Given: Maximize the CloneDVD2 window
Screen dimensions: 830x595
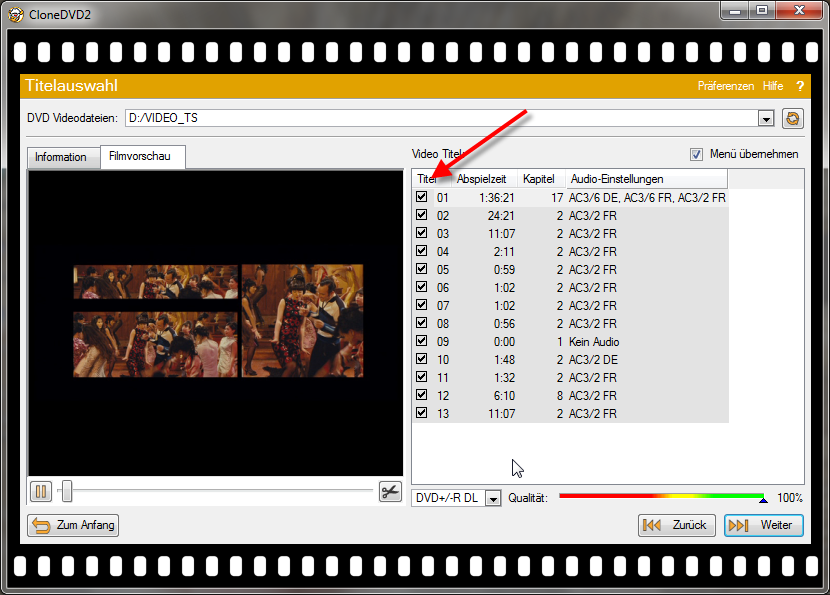Looking at the screenshot, I should (x=762, y=11).
